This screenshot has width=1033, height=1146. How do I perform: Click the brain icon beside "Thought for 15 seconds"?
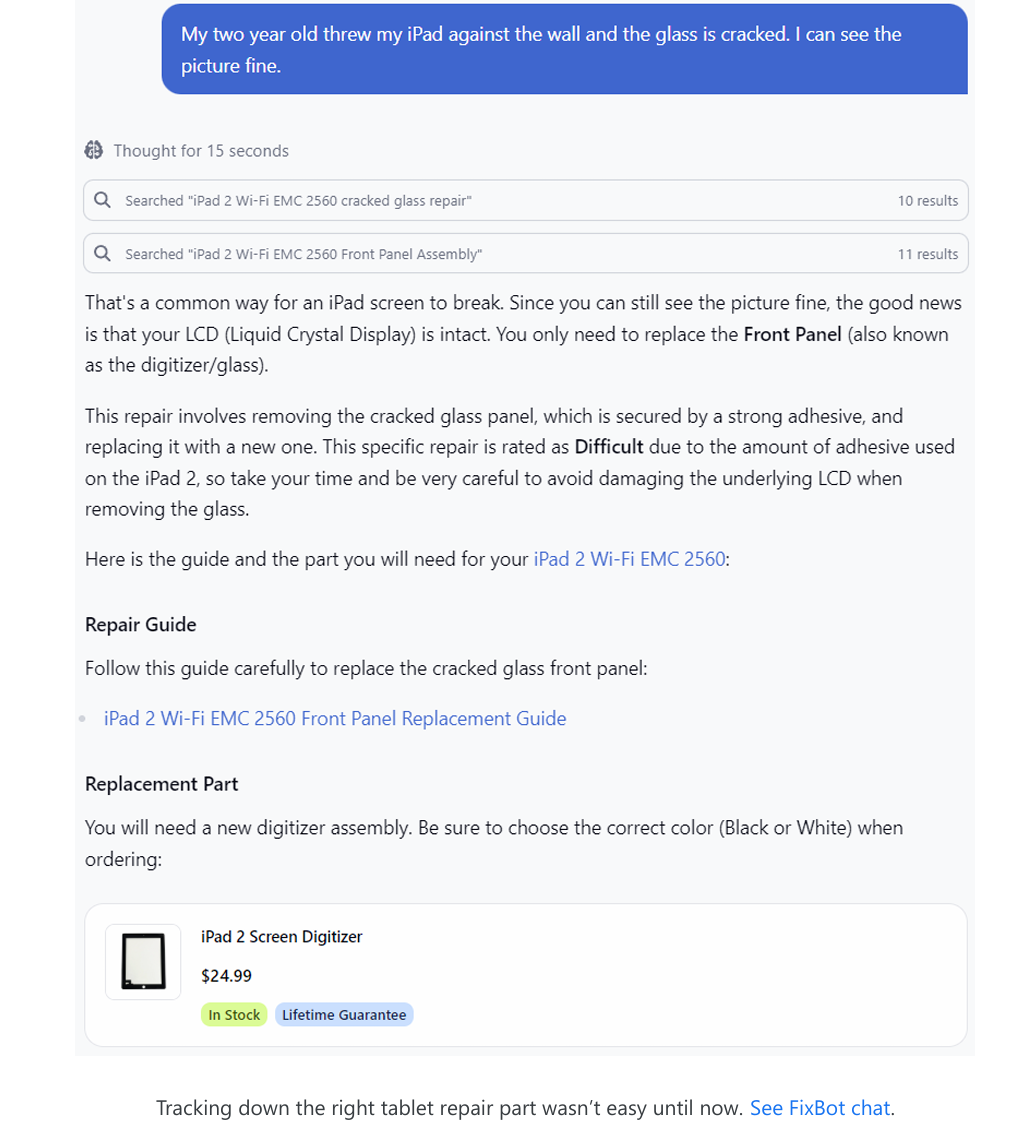tap(94, 150)
